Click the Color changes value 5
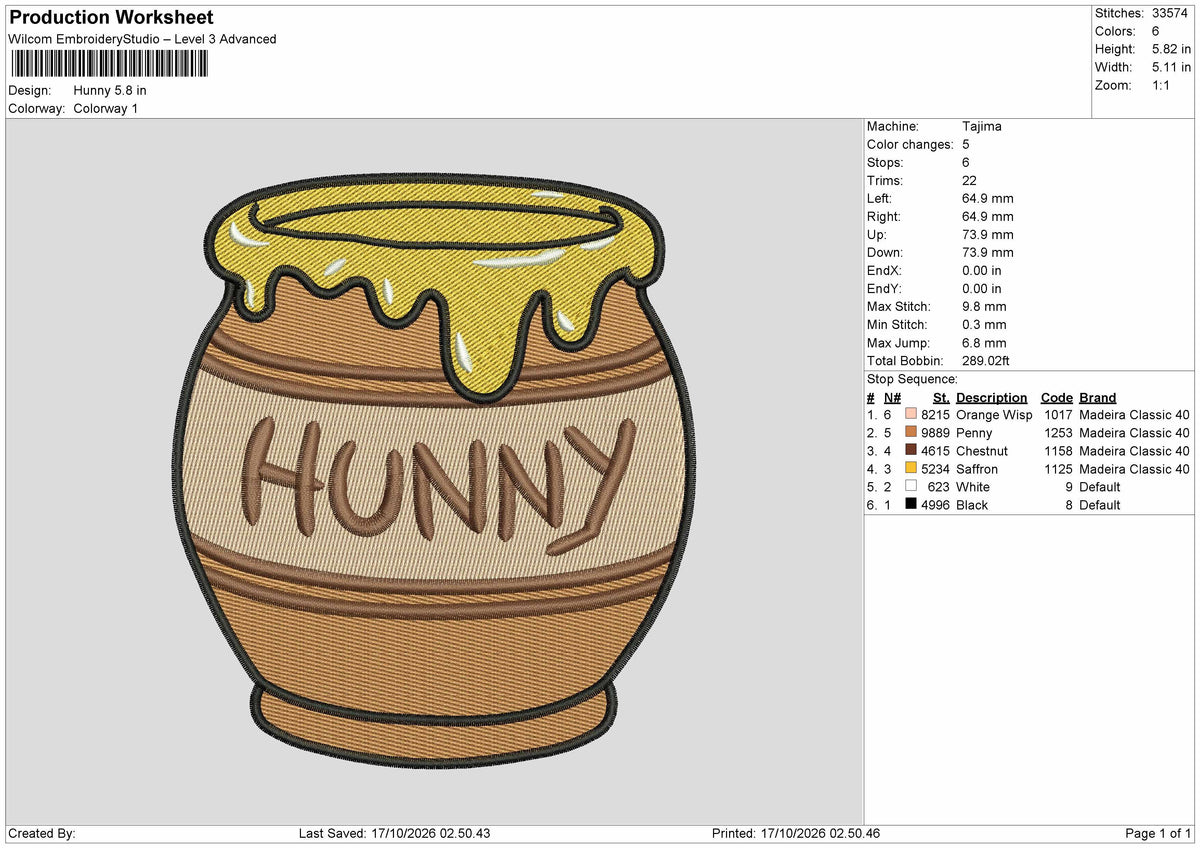 [966, 145]
